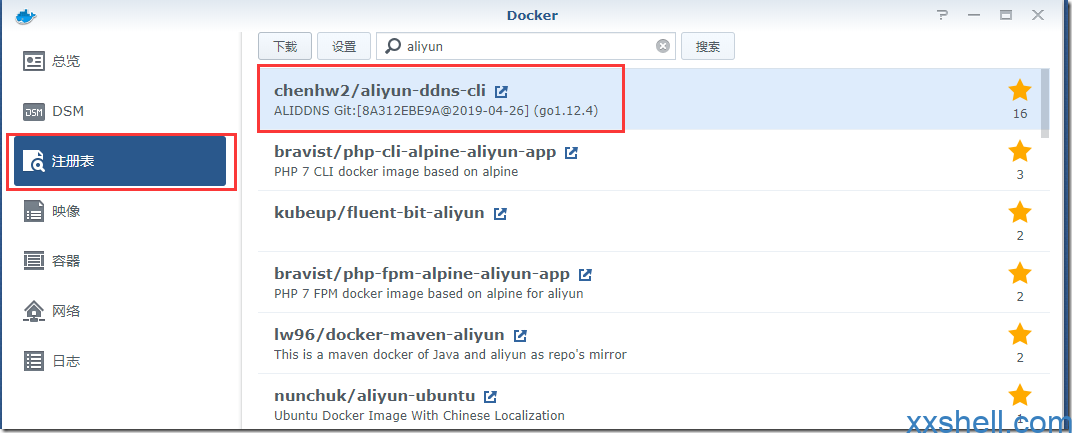The image size is (1072, 433).
Task: Click the magnifier icon in search box
Action: pos(392,46)
